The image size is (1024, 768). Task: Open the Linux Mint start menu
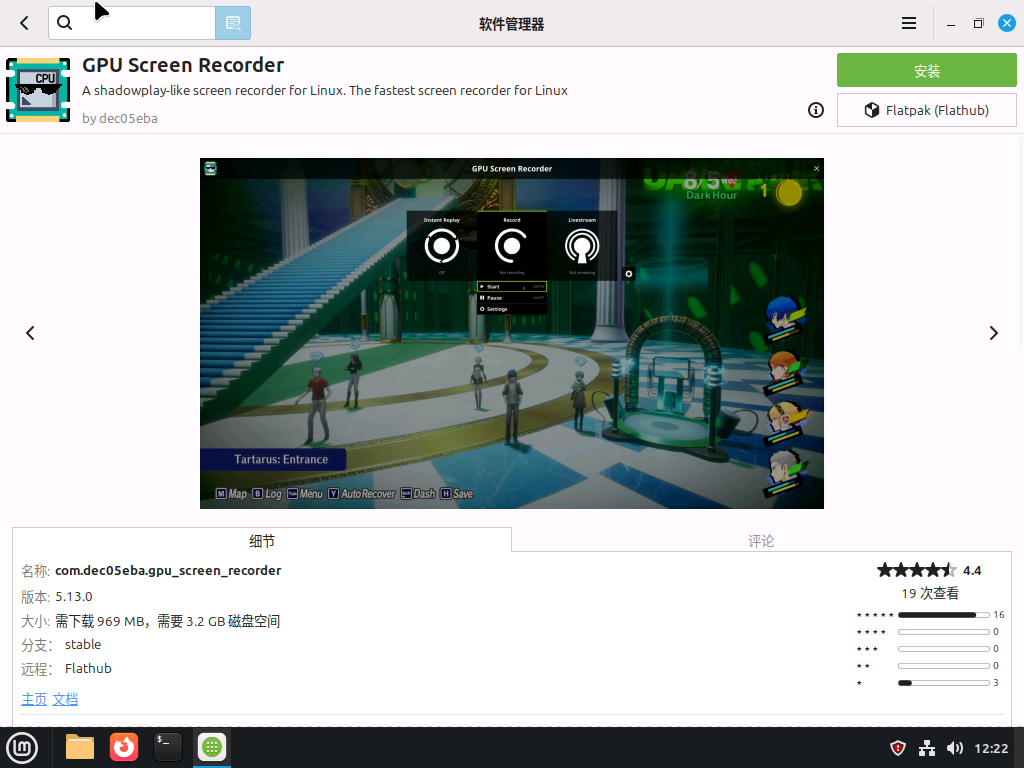[22, 747]
